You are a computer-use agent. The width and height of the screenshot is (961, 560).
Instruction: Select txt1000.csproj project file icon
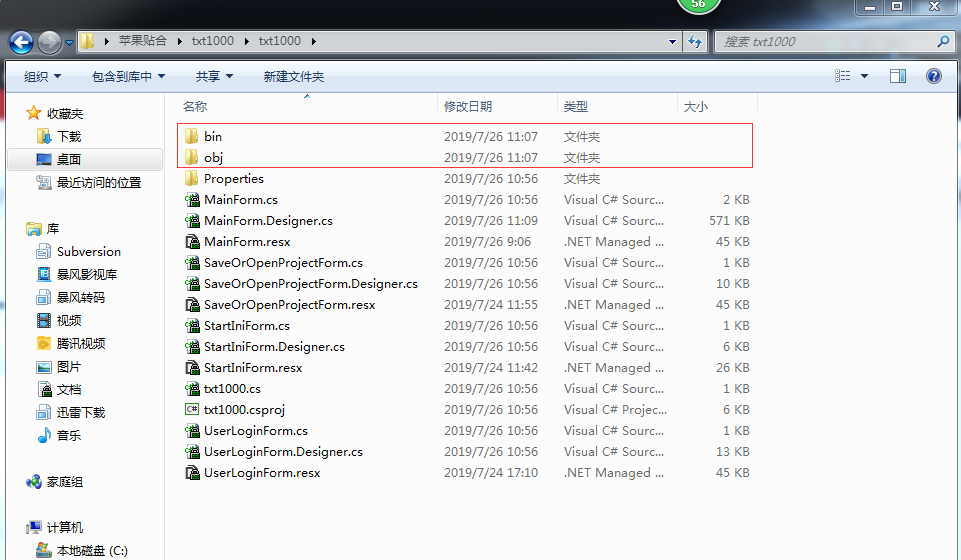point(192,409)
